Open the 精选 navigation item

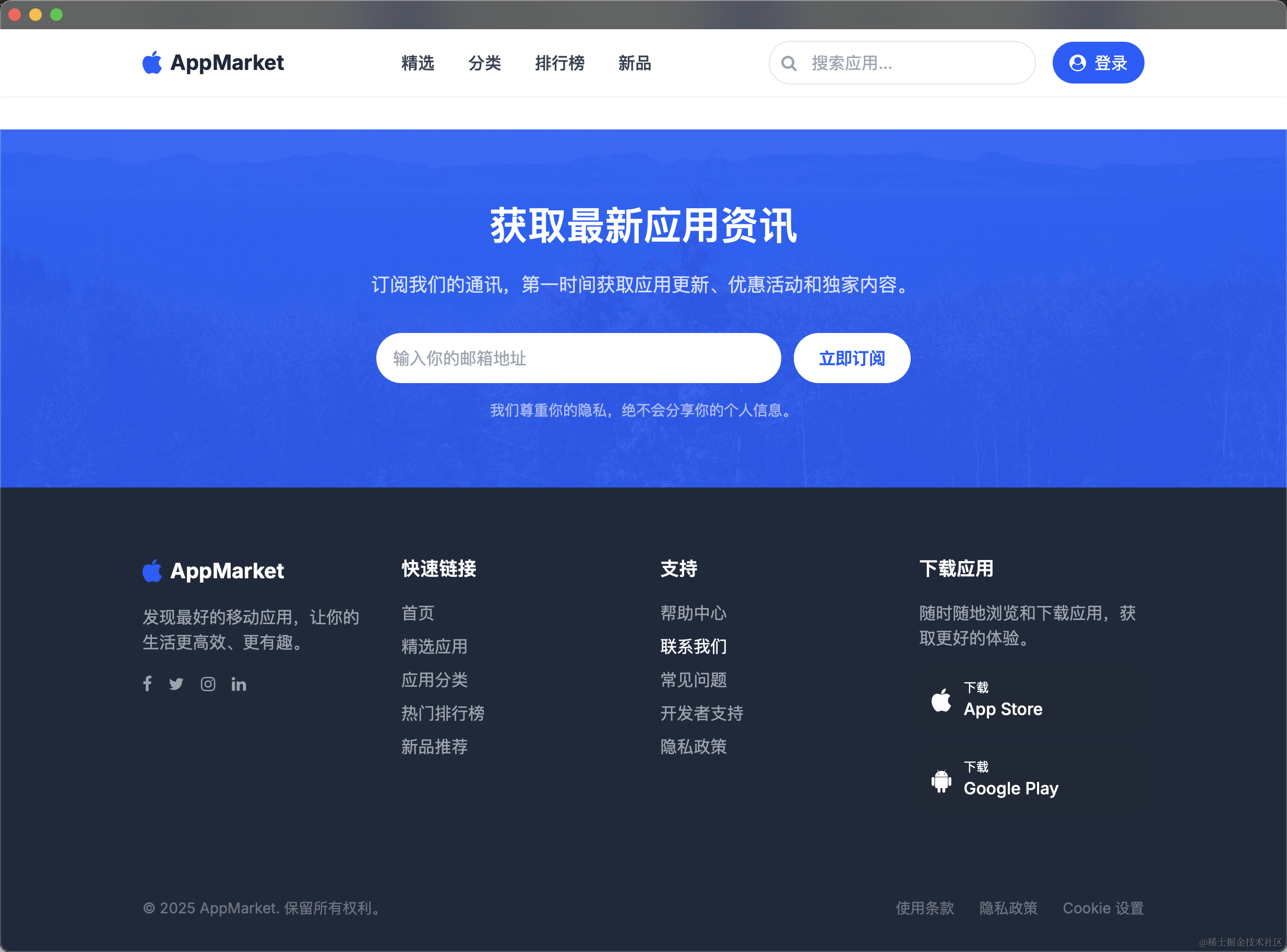[418, 63]
